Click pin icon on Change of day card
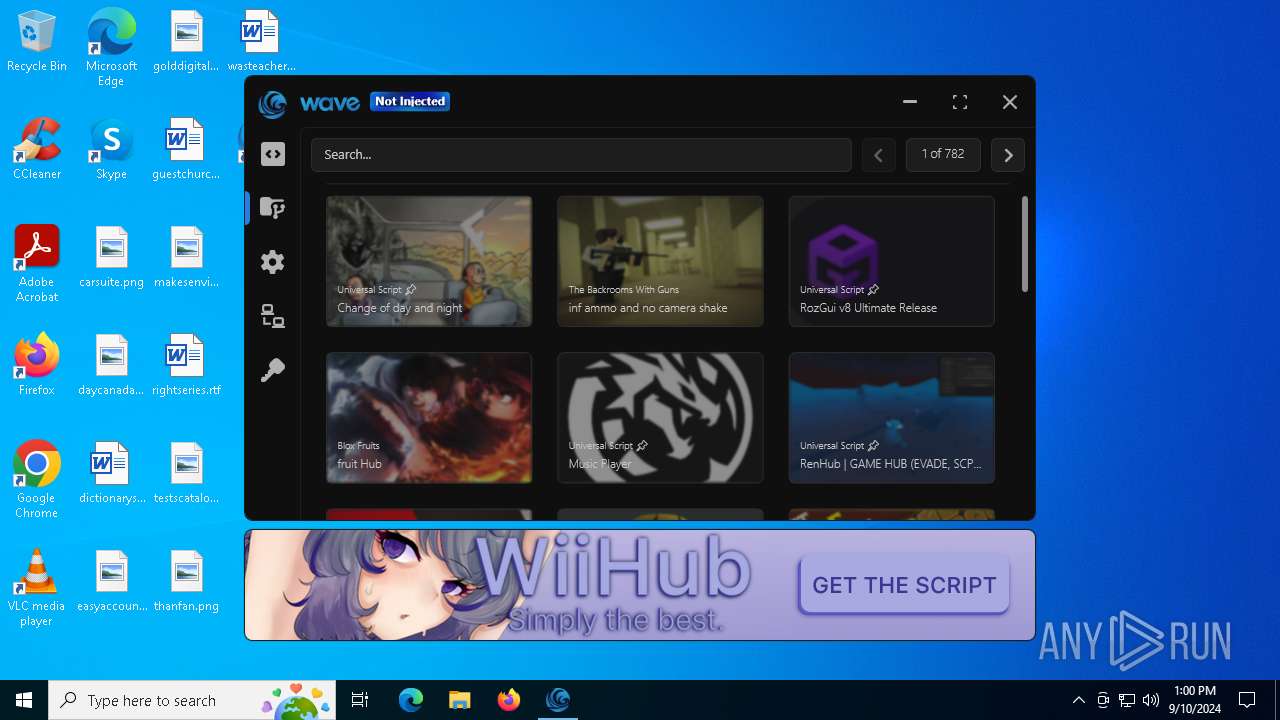 pyautogui.click(x=411, y=290)
